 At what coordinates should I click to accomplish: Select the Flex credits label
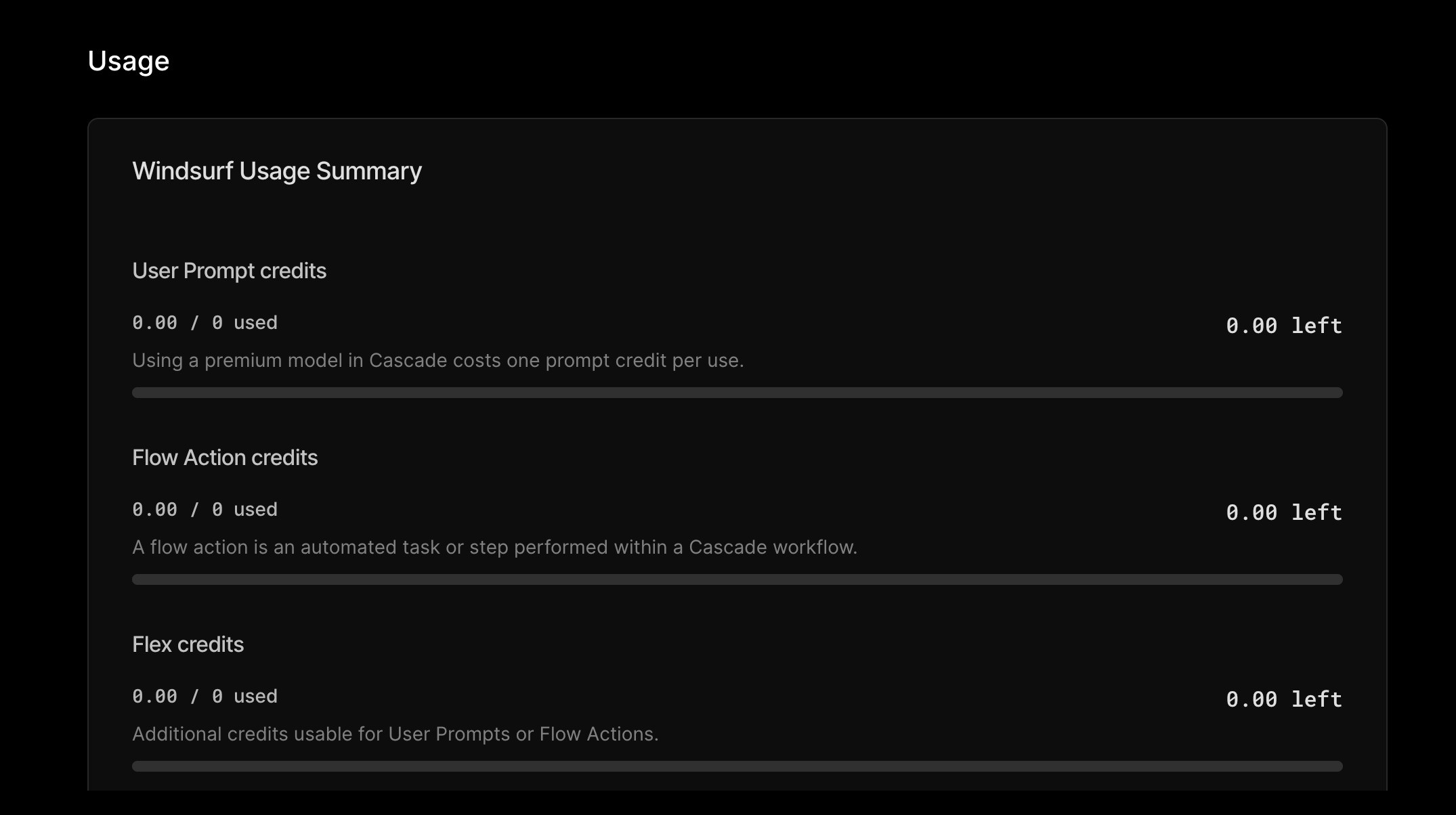tap(188, 644)
